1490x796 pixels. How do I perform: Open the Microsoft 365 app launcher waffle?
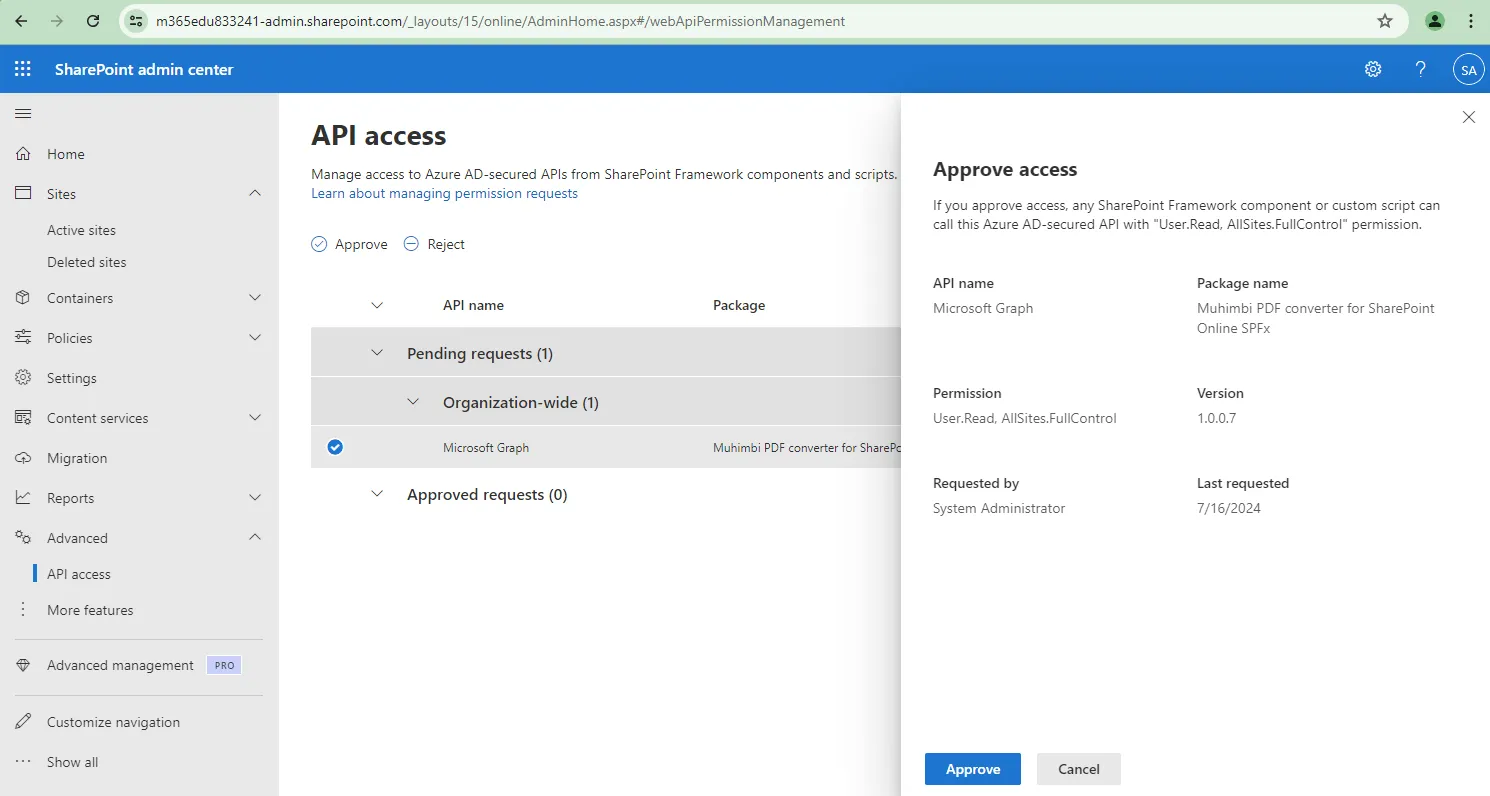click(x=22, y=68)
